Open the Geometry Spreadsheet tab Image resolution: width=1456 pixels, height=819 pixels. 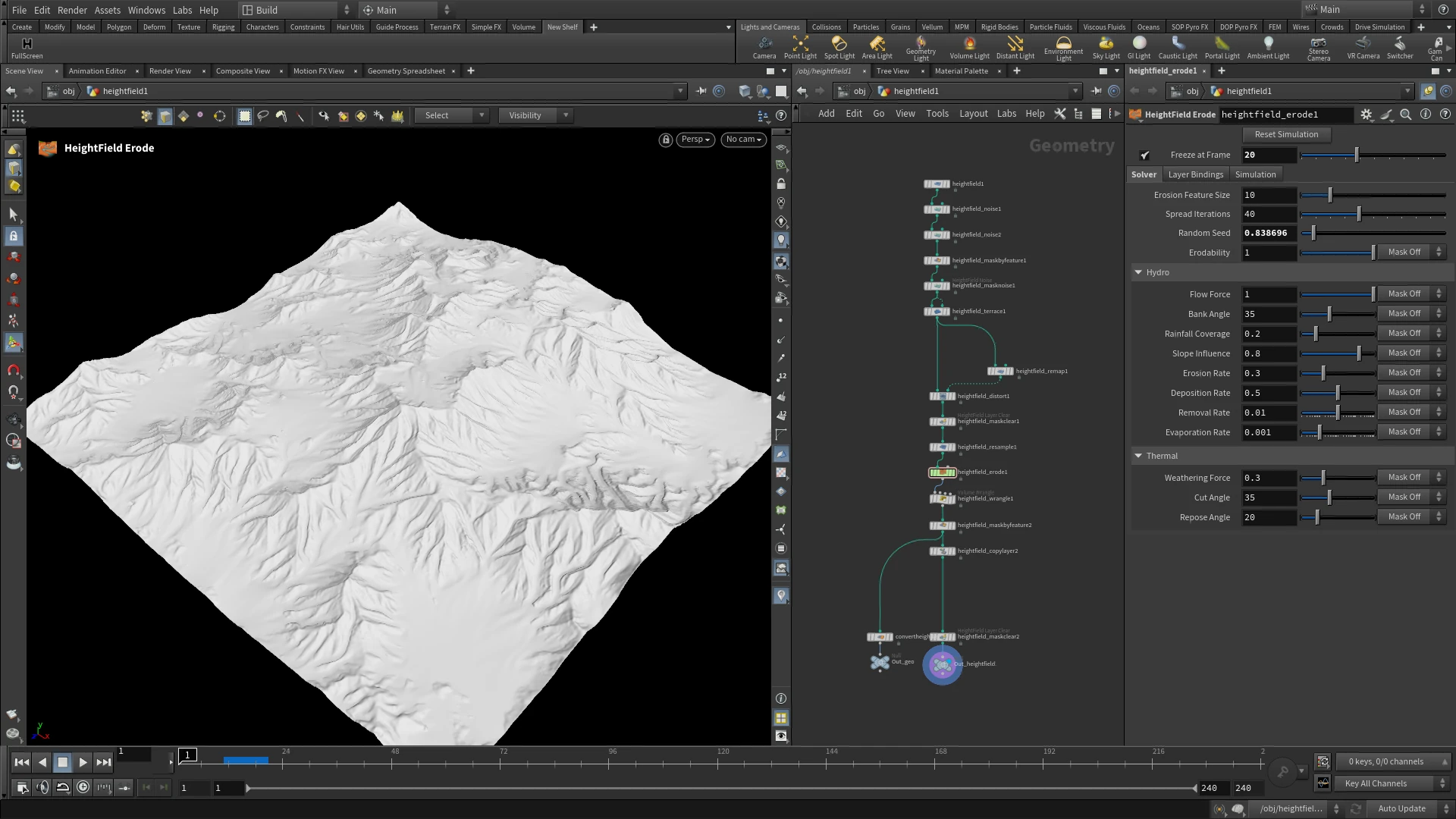pyautogui.click(x=406, y=71)
